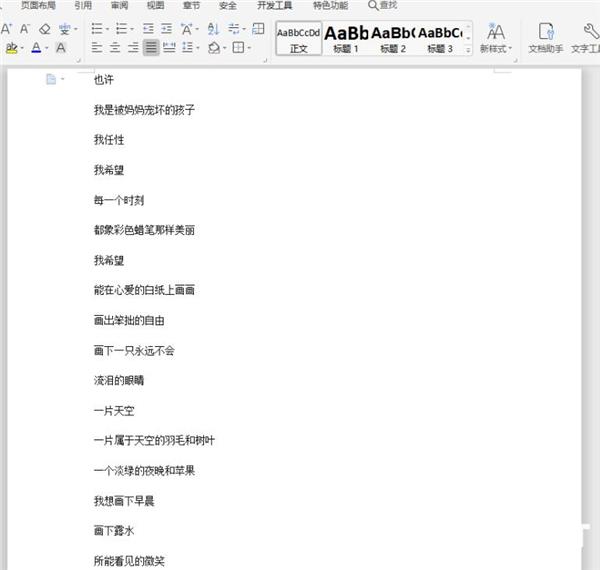This screenshot has height=570, width=600.
Task: Click the Chinese text layout A icon
Action: (x=187, y=29)
